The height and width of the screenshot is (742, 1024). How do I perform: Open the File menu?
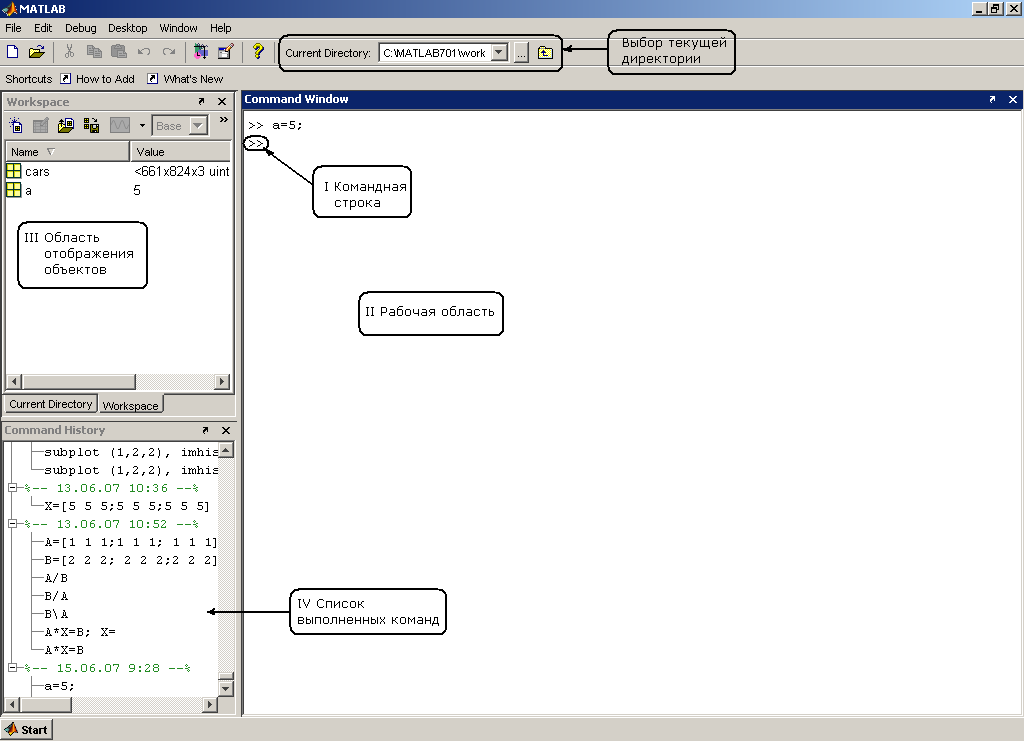(13, 28)
